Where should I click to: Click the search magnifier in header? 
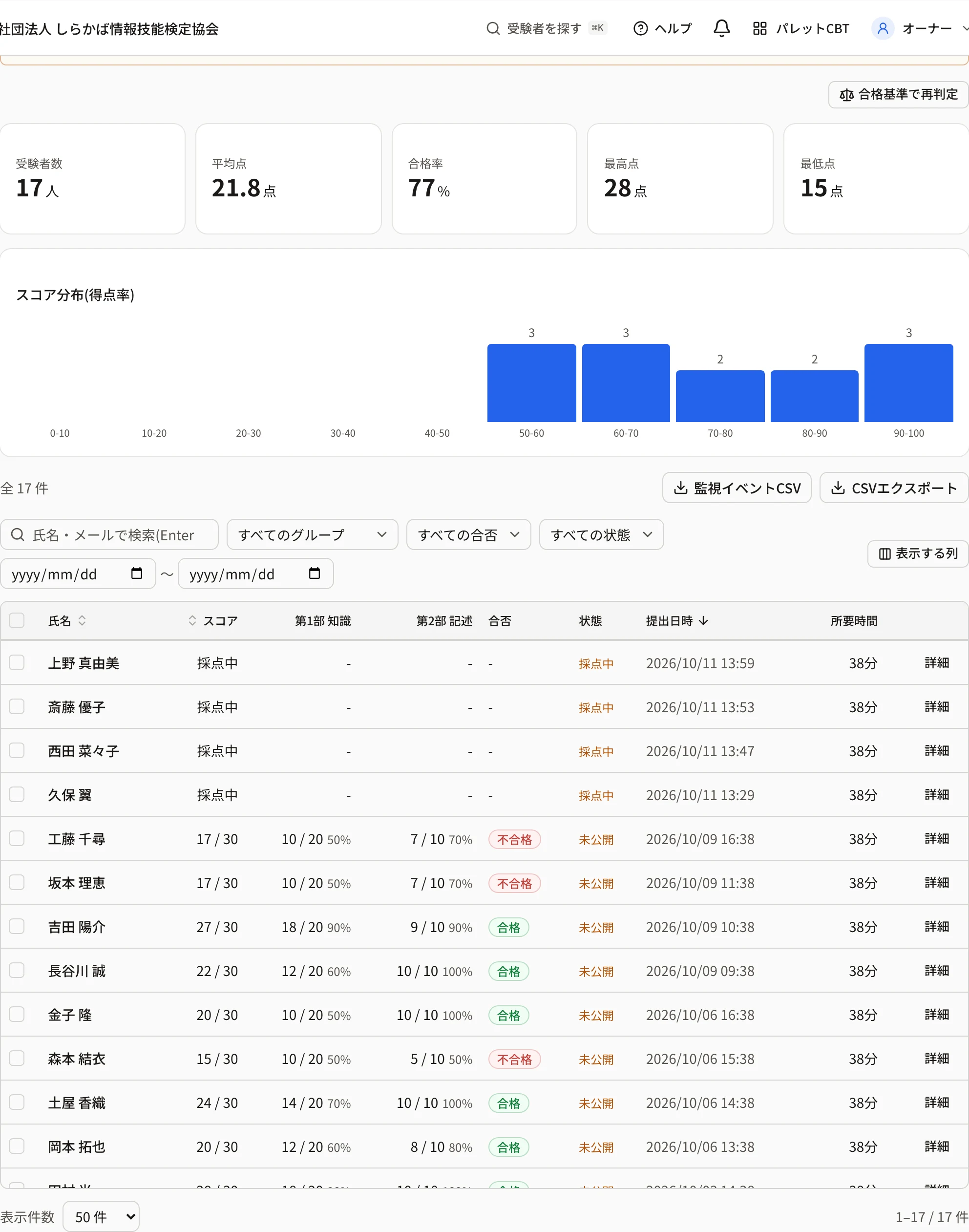[492, 28]
